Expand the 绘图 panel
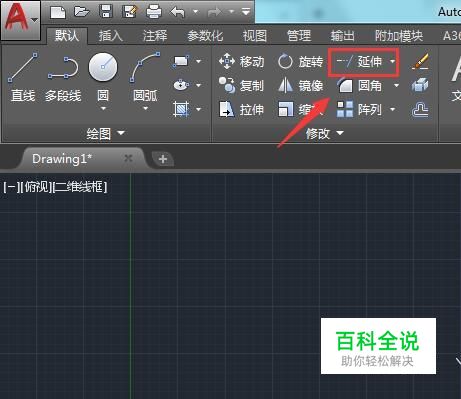The height and width of the screenshot is (399, 461). click(x=106, y=133)
